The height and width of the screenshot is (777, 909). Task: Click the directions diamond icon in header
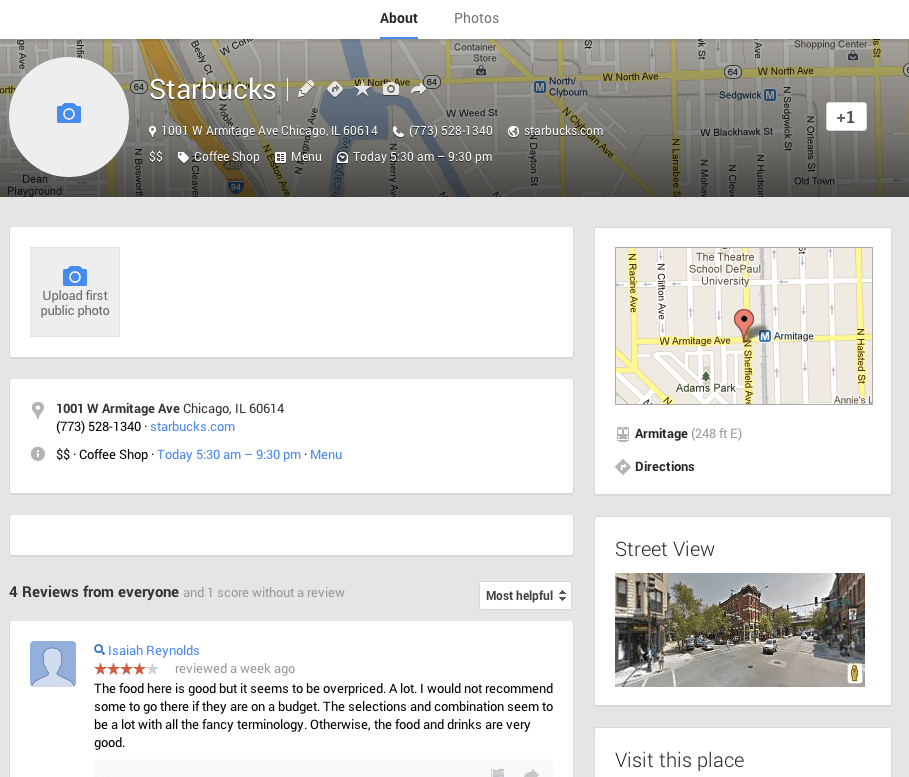(334, 89)
